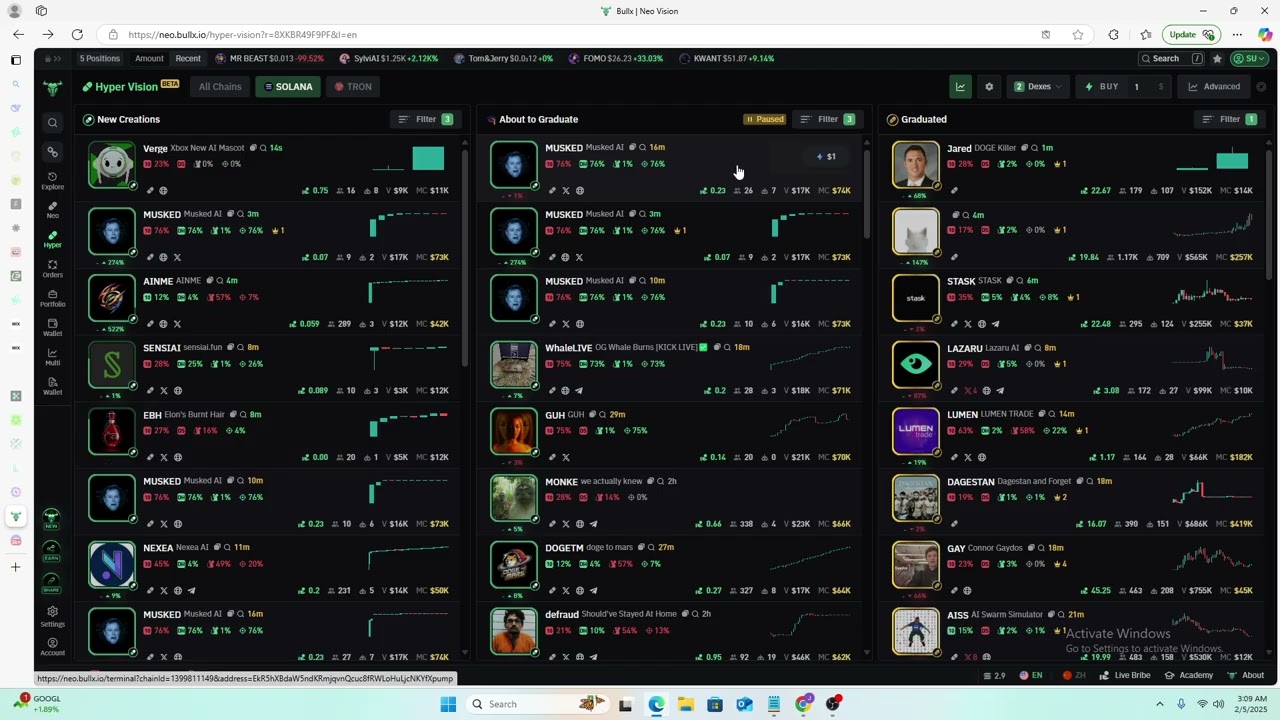Click the quick buy amount field
1280x720 pixels.
(1149, 87)
